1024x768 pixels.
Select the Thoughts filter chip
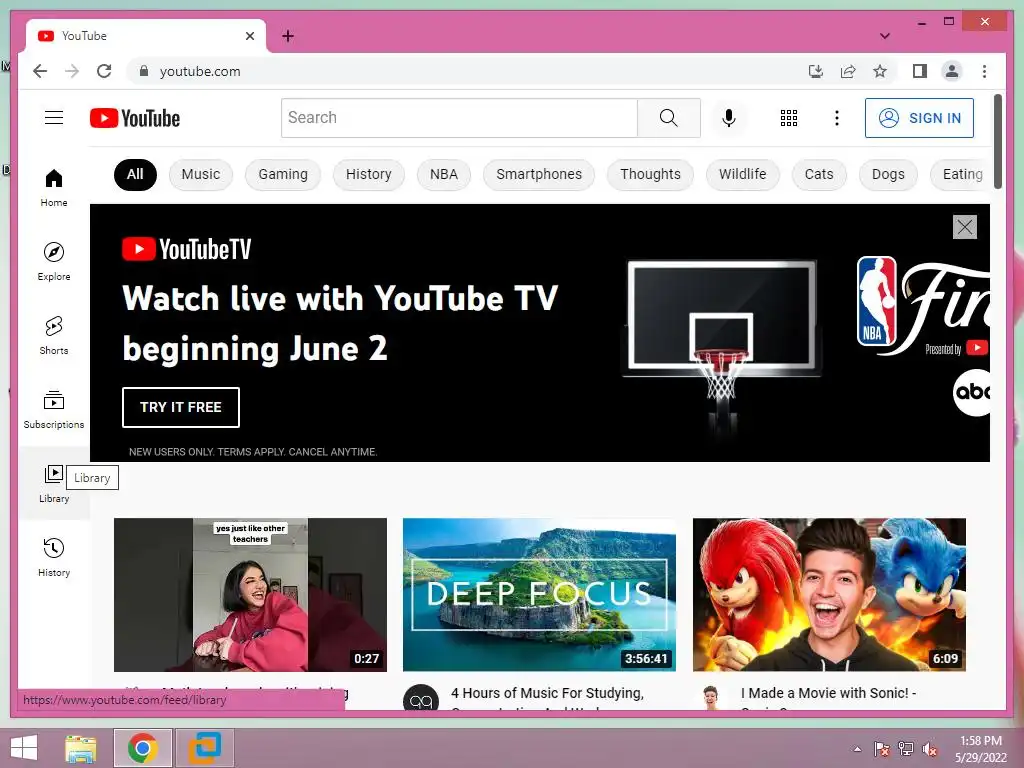(x=650, y=174)
